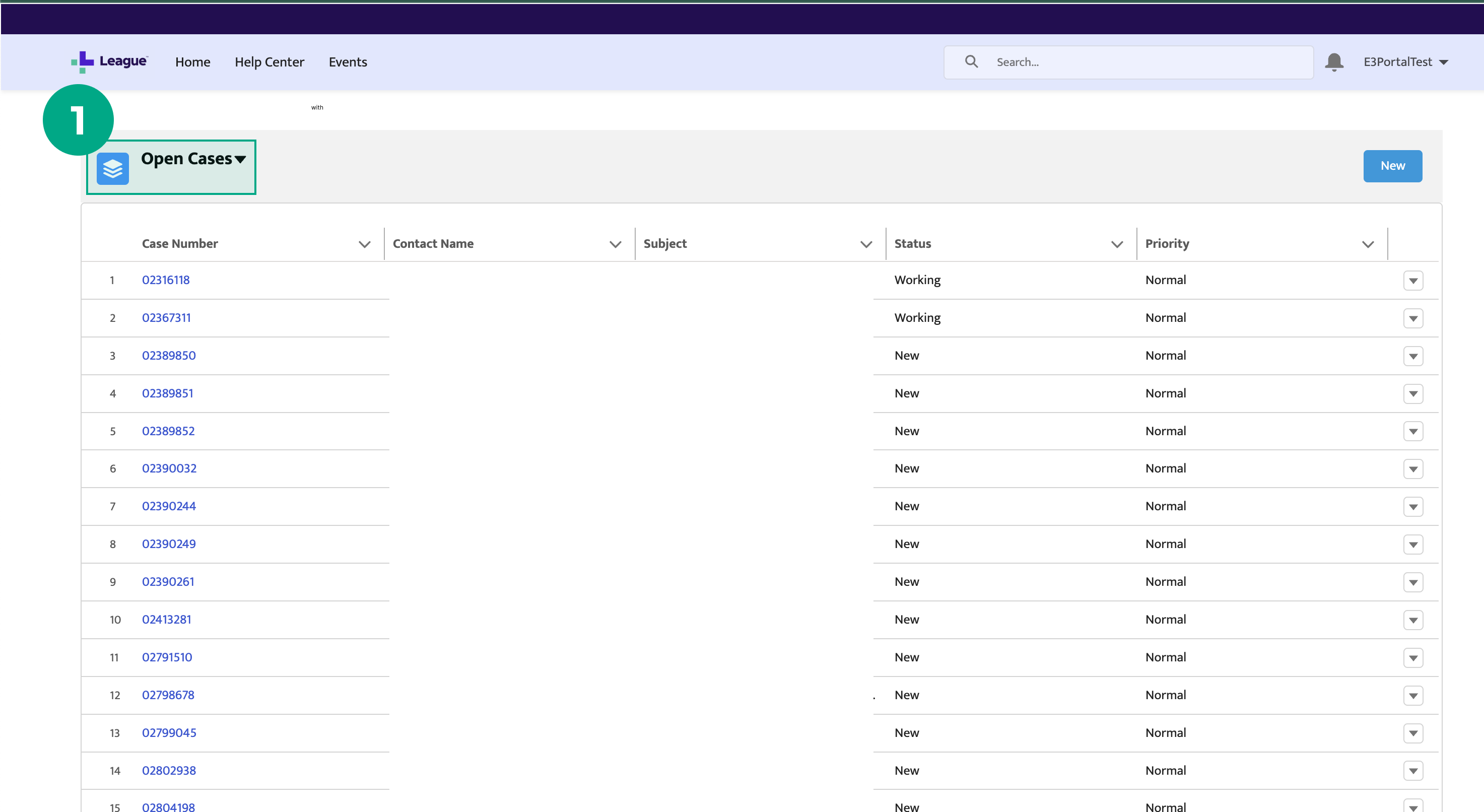Click the New button
1484x812 pixels.
click(1392, 166)
